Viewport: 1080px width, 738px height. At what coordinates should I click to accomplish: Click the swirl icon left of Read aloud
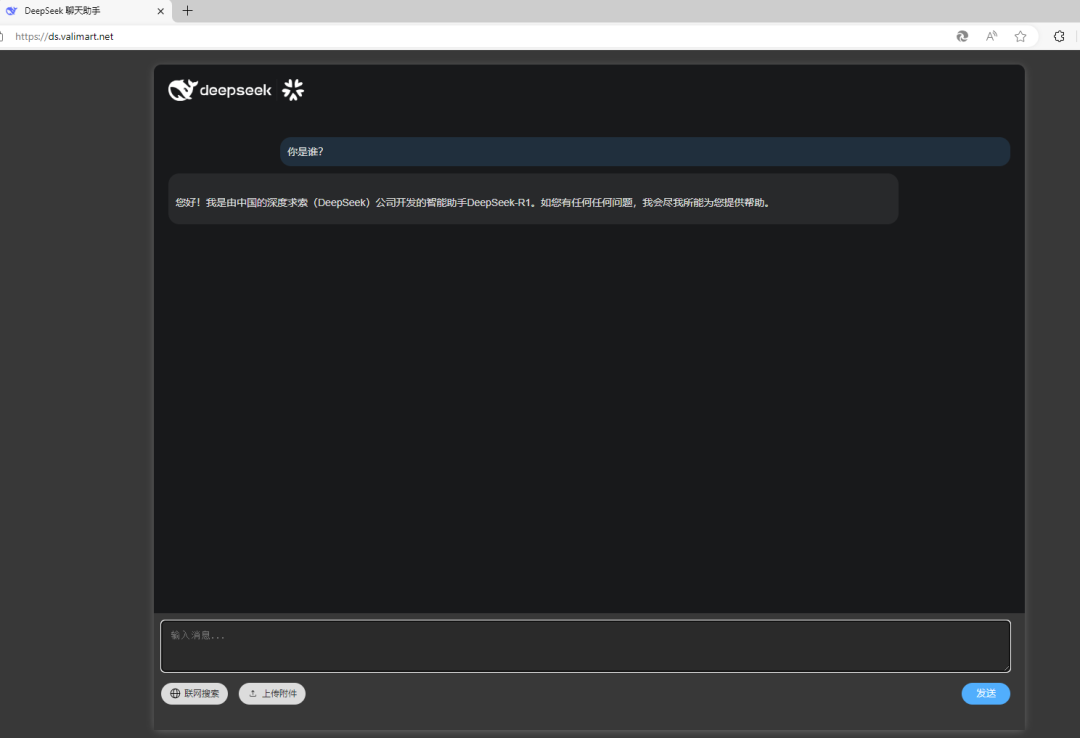pyautogui.click(x=962, y=37)
